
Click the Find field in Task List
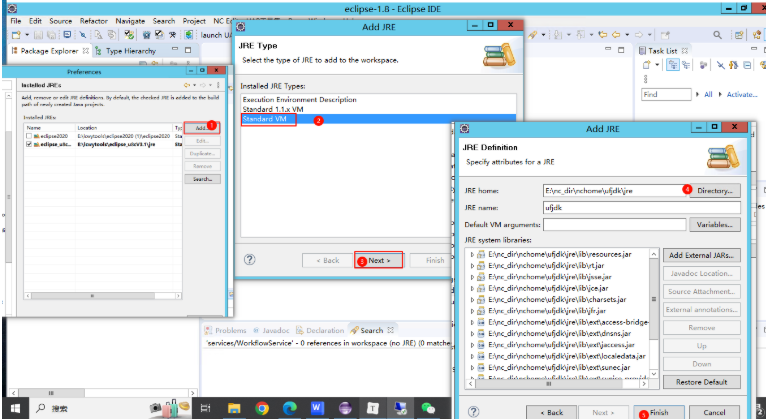(x=666, y=94)
